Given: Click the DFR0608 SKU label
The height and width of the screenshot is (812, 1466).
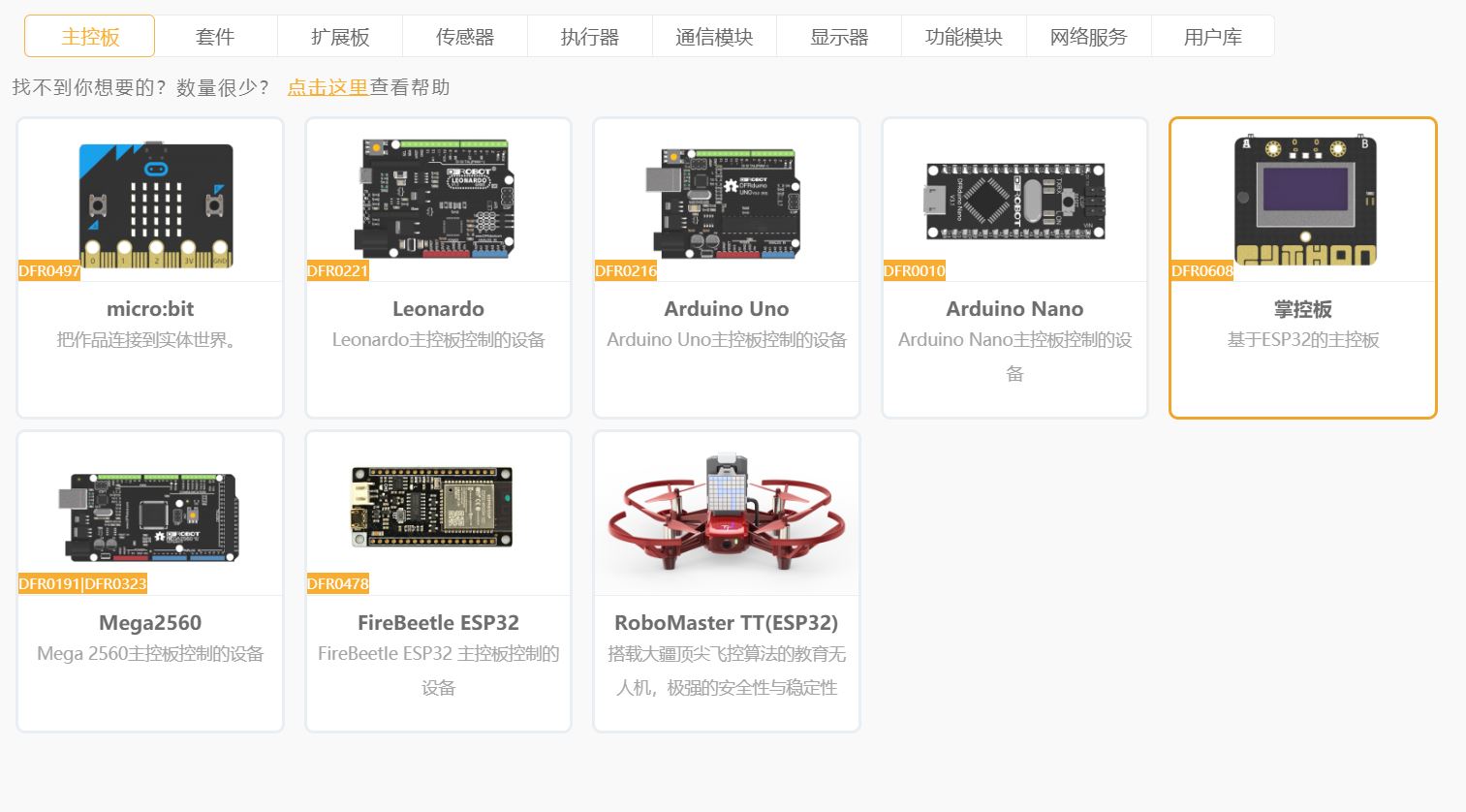Looking at the screenshot, I should (1202, 270).
